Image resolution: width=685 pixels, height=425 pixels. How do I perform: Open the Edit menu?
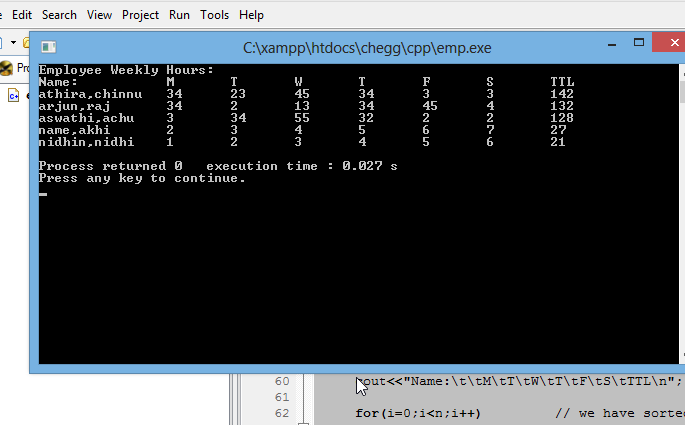point(22,15)
